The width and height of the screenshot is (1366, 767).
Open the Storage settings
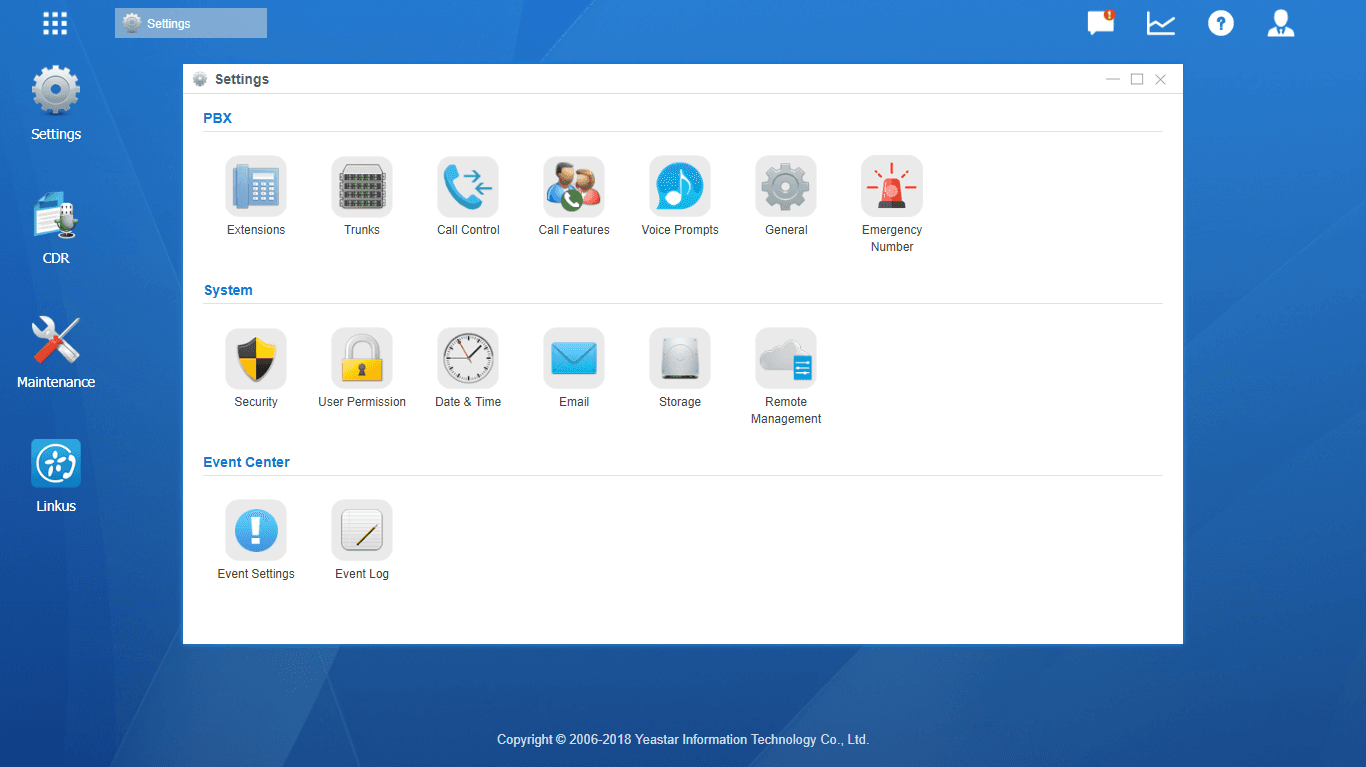(x=680, y=368)
